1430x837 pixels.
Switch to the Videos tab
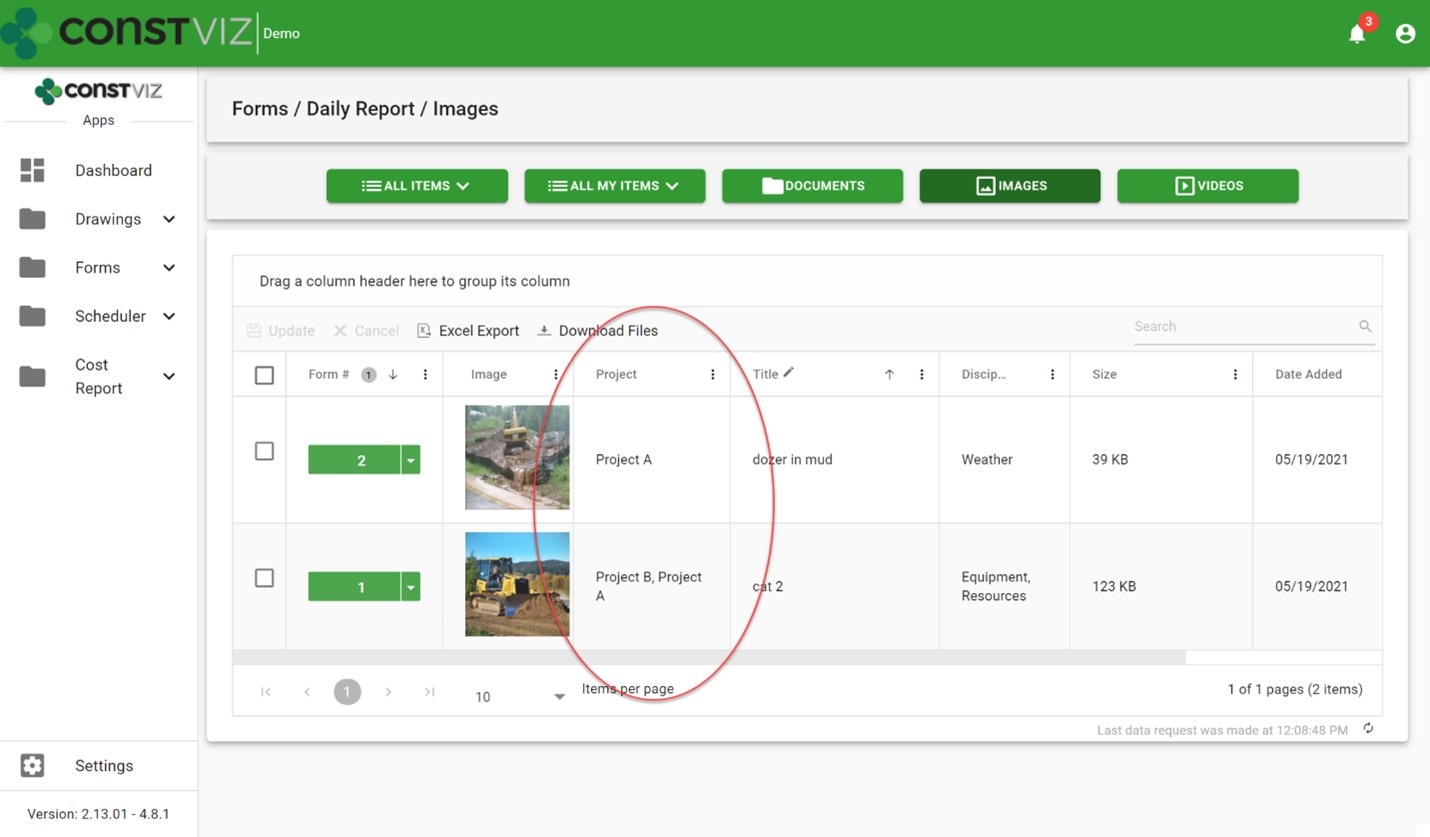(1207, 186)
